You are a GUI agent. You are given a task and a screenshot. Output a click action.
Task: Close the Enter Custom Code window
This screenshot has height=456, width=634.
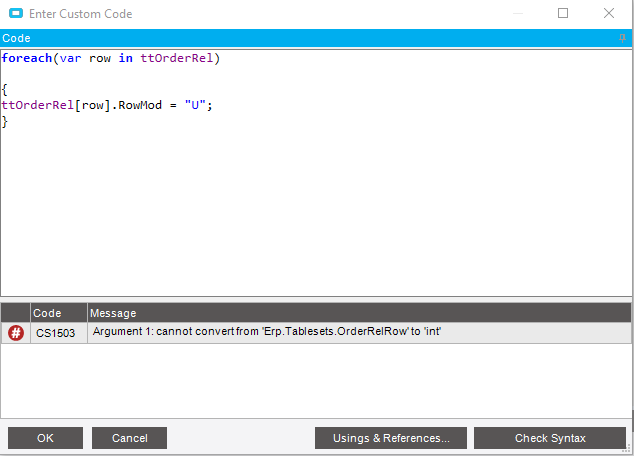click(609, 13)
